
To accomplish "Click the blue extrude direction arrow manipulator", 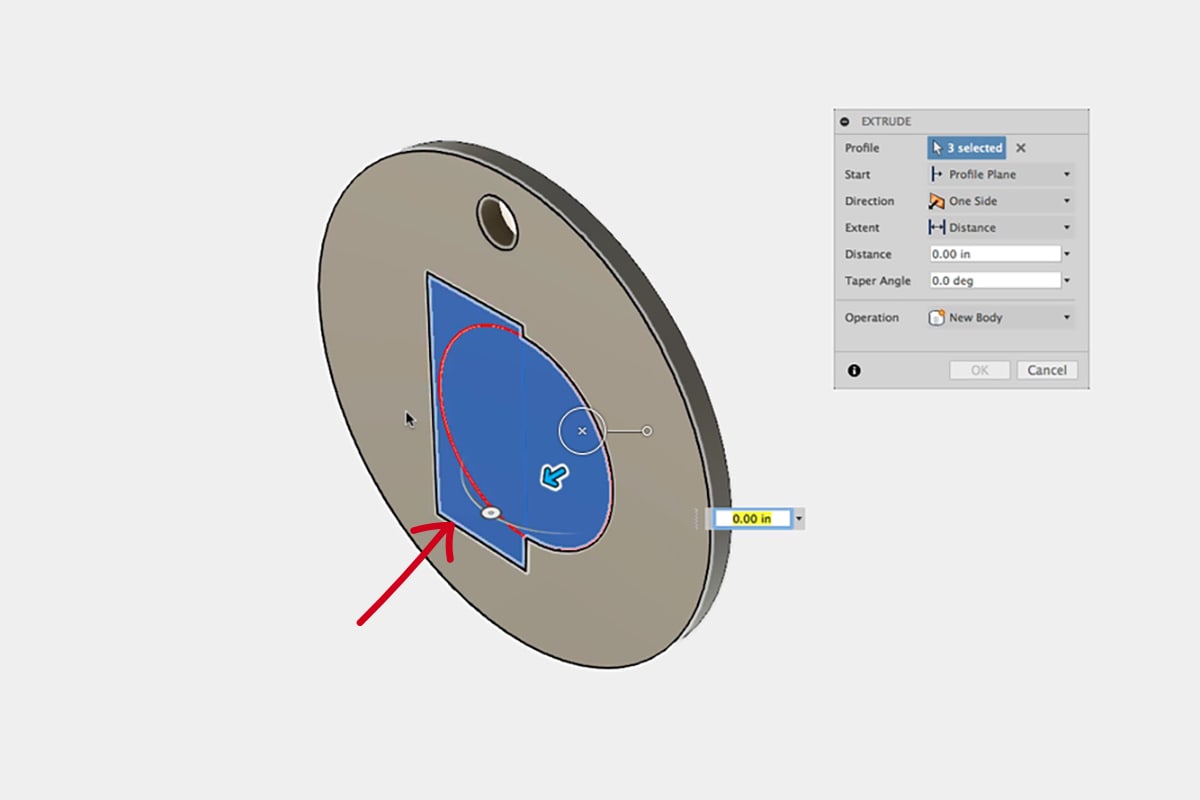I will (x=553, y=477).
